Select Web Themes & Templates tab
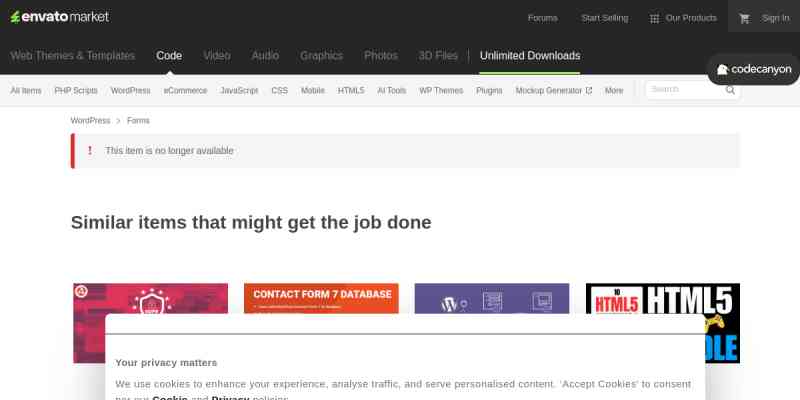800x400 pixels. pyautogui.click(x=73, y=56)
